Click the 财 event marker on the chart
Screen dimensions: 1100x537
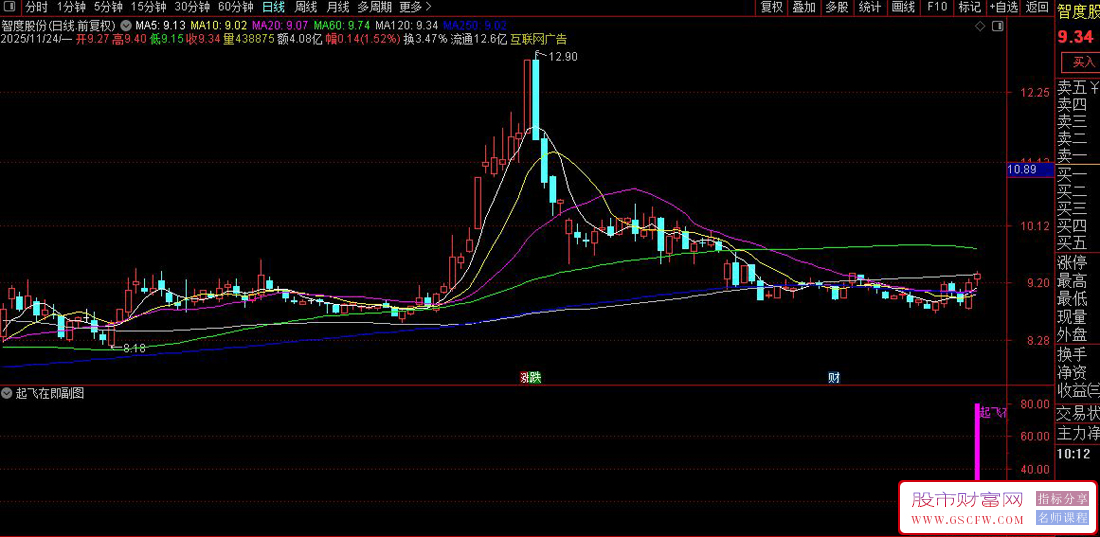point(833,377)
